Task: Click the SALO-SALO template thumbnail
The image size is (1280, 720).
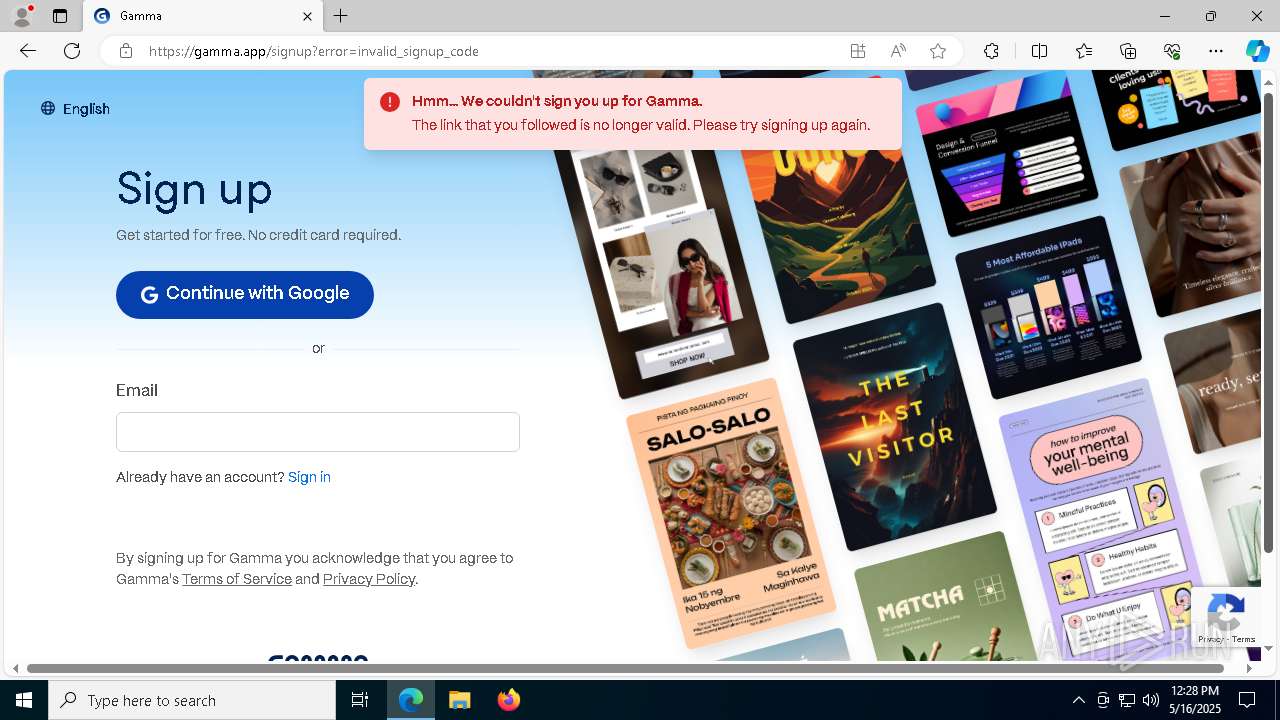Action: pos(731,512)
